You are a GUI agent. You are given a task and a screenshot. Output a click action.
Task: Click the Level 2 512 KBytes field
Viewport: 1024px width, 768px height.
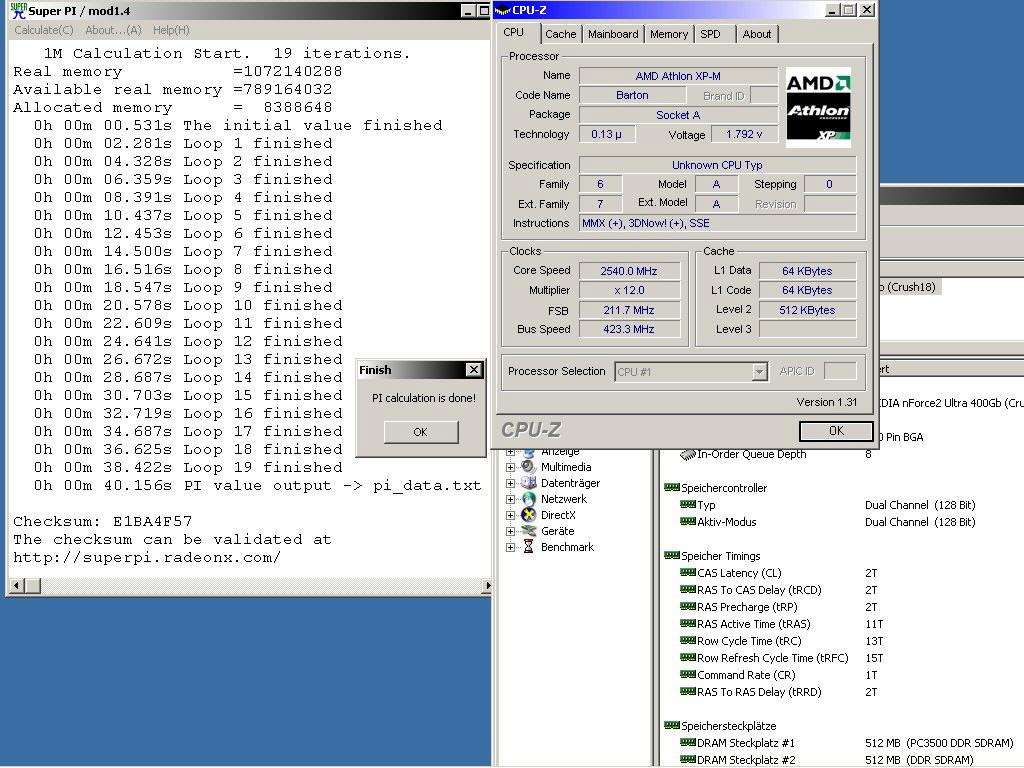807,310
